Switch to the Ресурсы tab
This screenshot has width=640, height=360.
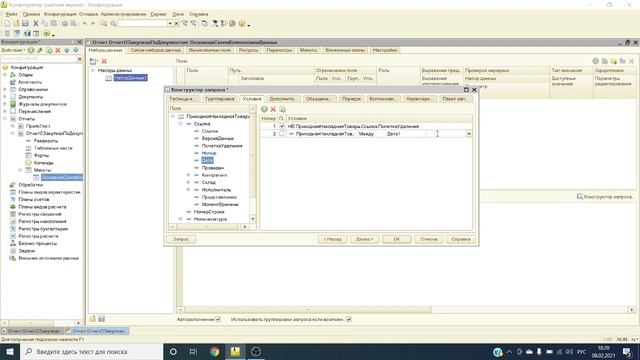pos(248,50)
